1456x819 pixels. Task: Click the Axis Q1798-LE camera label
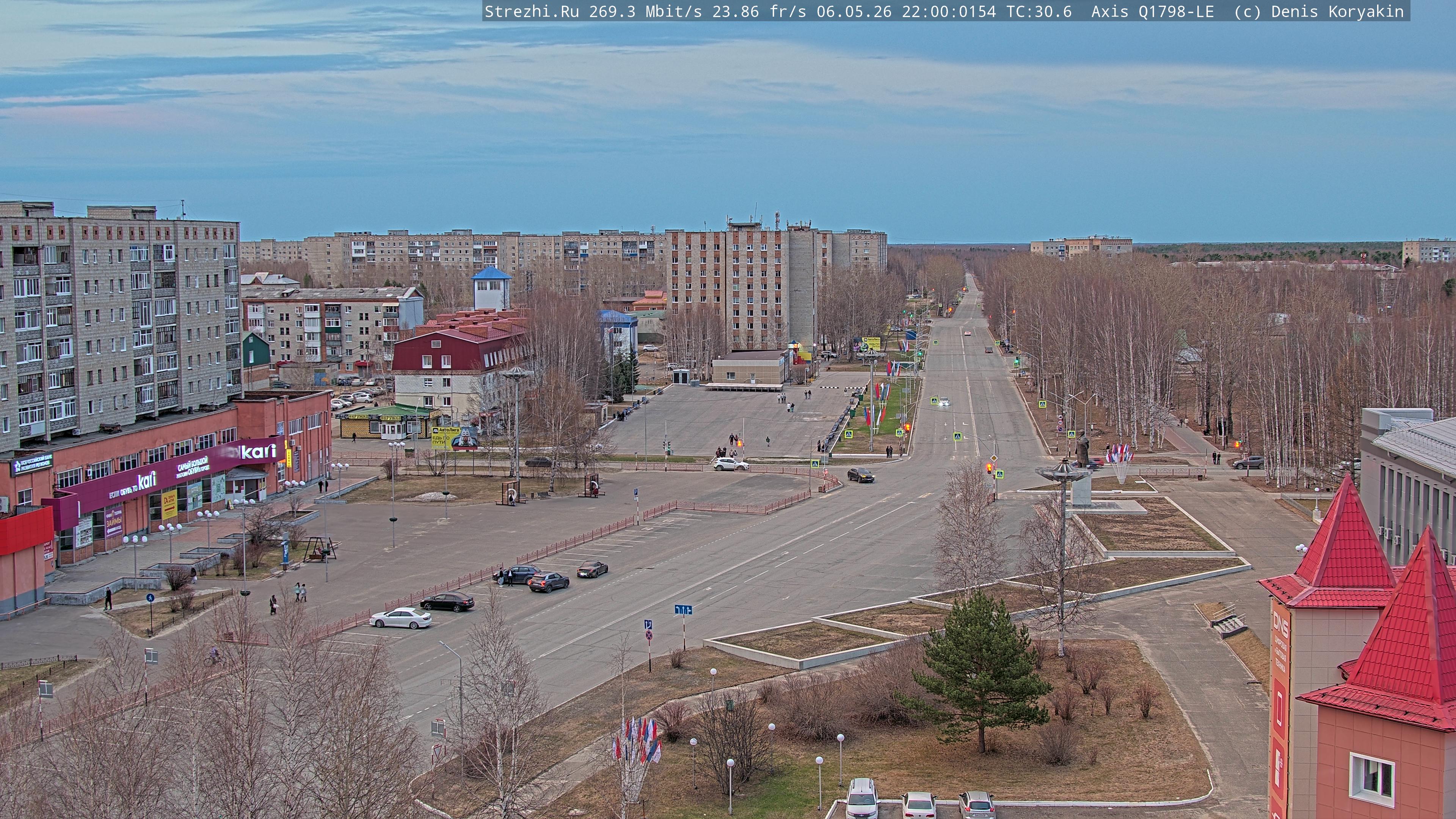click(1153, 11)
